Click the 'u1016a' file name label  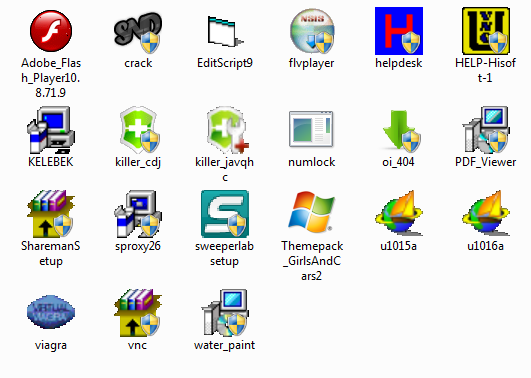[486, 246]
